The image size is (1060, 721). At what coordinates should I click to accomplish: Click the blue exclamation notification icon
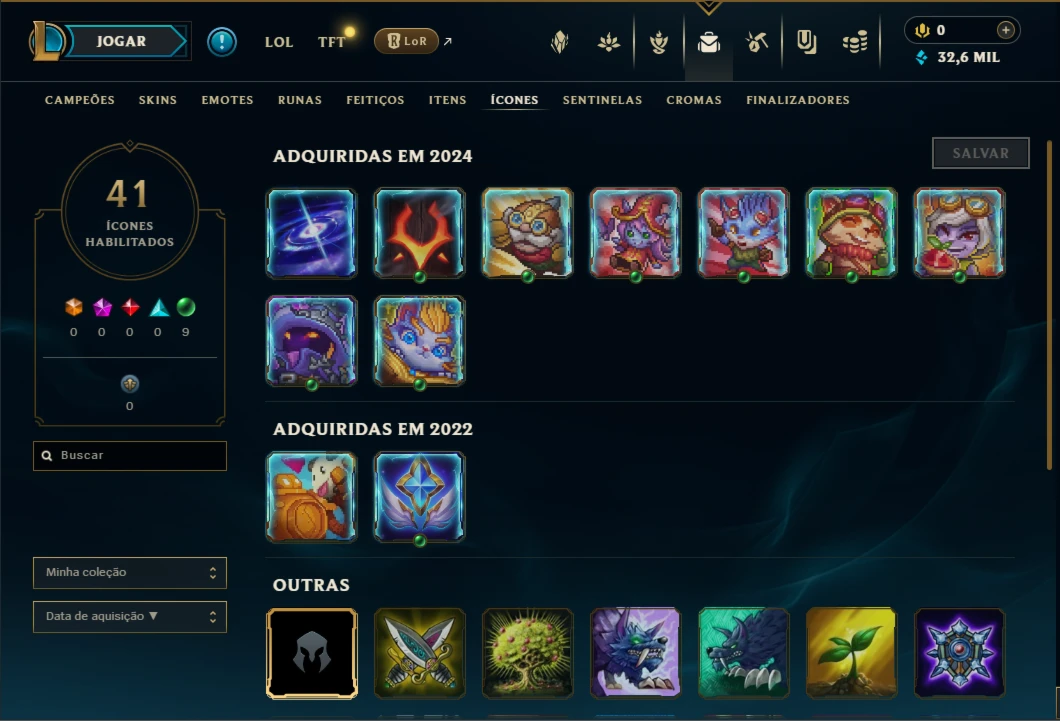click(222, 42)
